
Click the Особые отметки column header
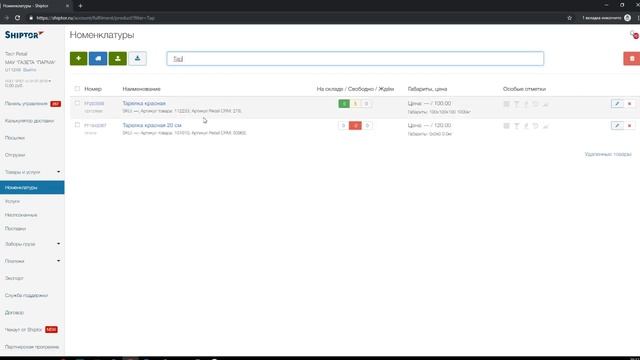point(524,89)
